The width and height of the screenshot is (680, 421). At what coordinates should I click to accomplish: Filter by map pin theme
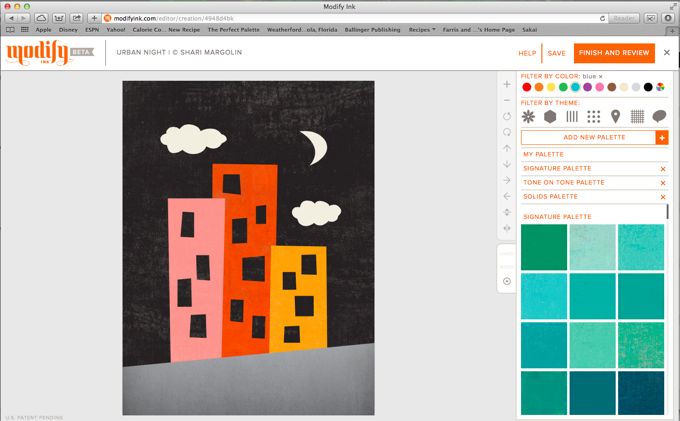pyautogui.click(x=615, y=116)
